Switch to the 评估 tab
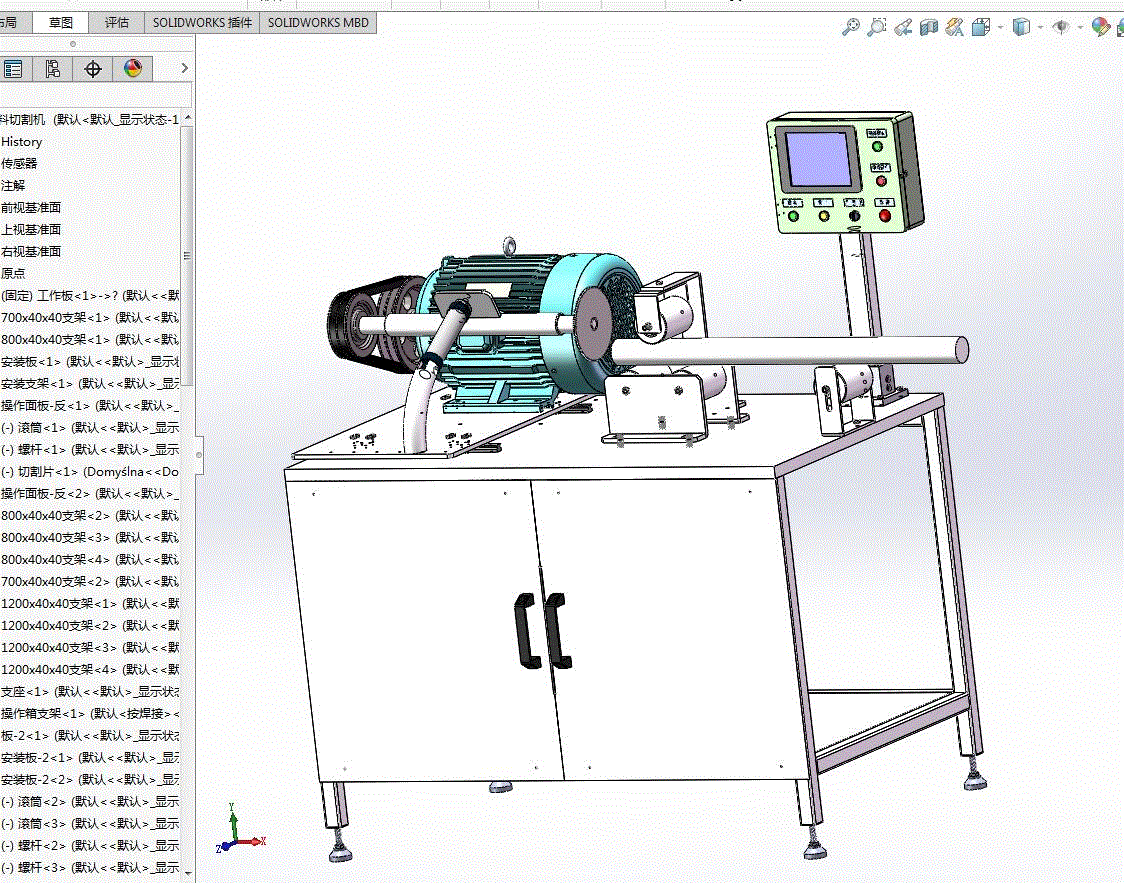The image size is (1124, 883). [117, 23]
